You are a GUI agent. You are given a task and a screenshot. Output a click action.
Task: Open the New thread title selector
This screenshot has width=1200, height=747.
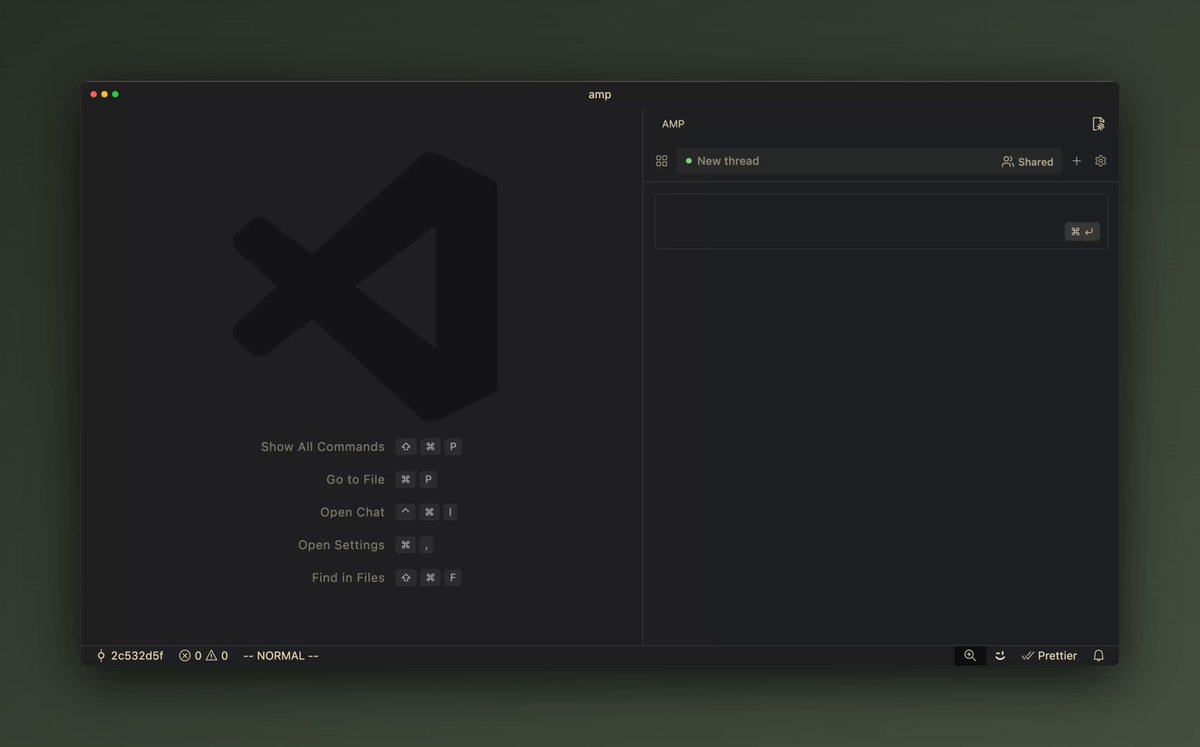pos(869,161)
